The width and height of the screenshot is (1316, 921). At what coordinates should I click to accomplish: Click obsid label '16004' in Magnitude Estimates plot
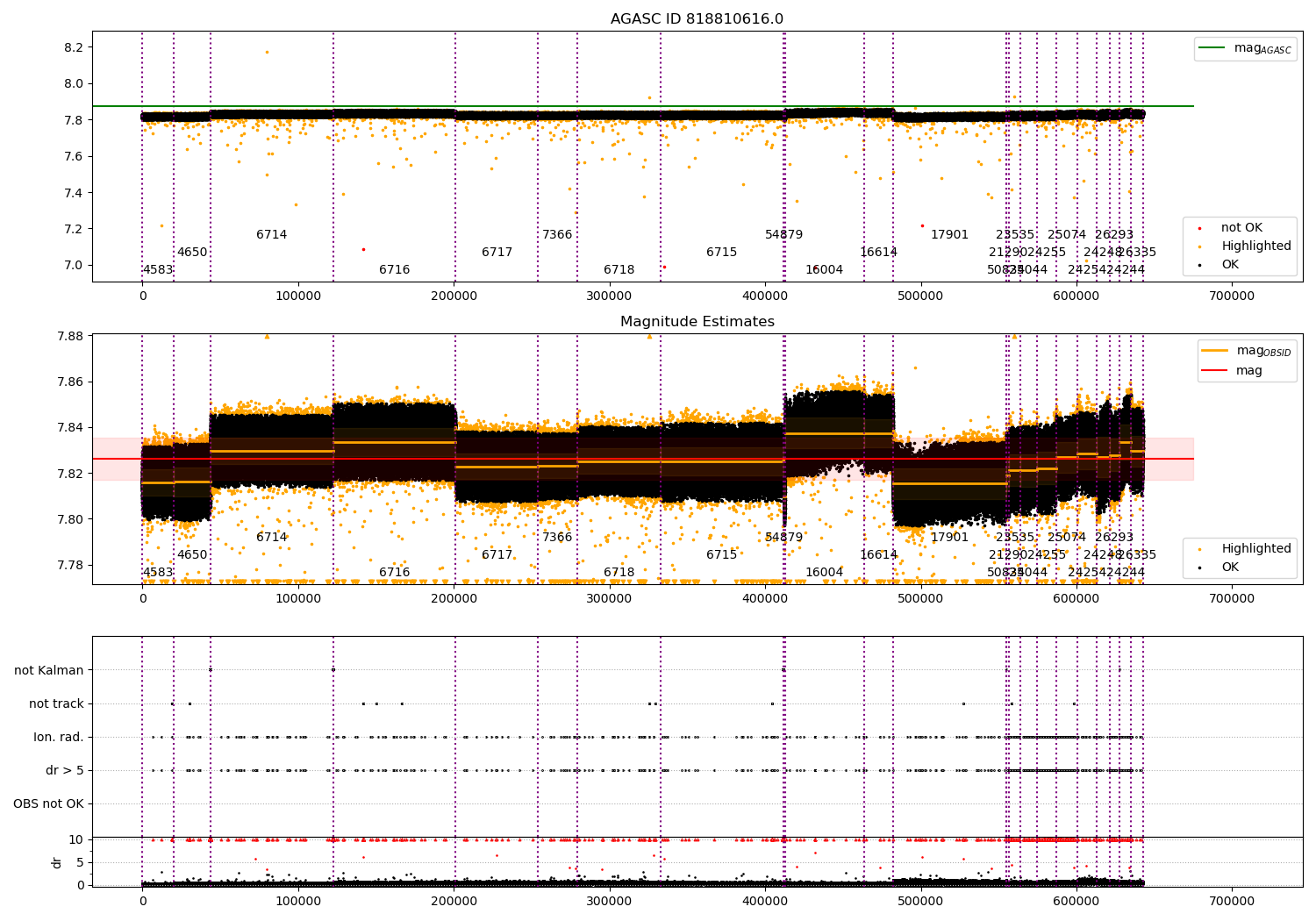click(824, 573)
